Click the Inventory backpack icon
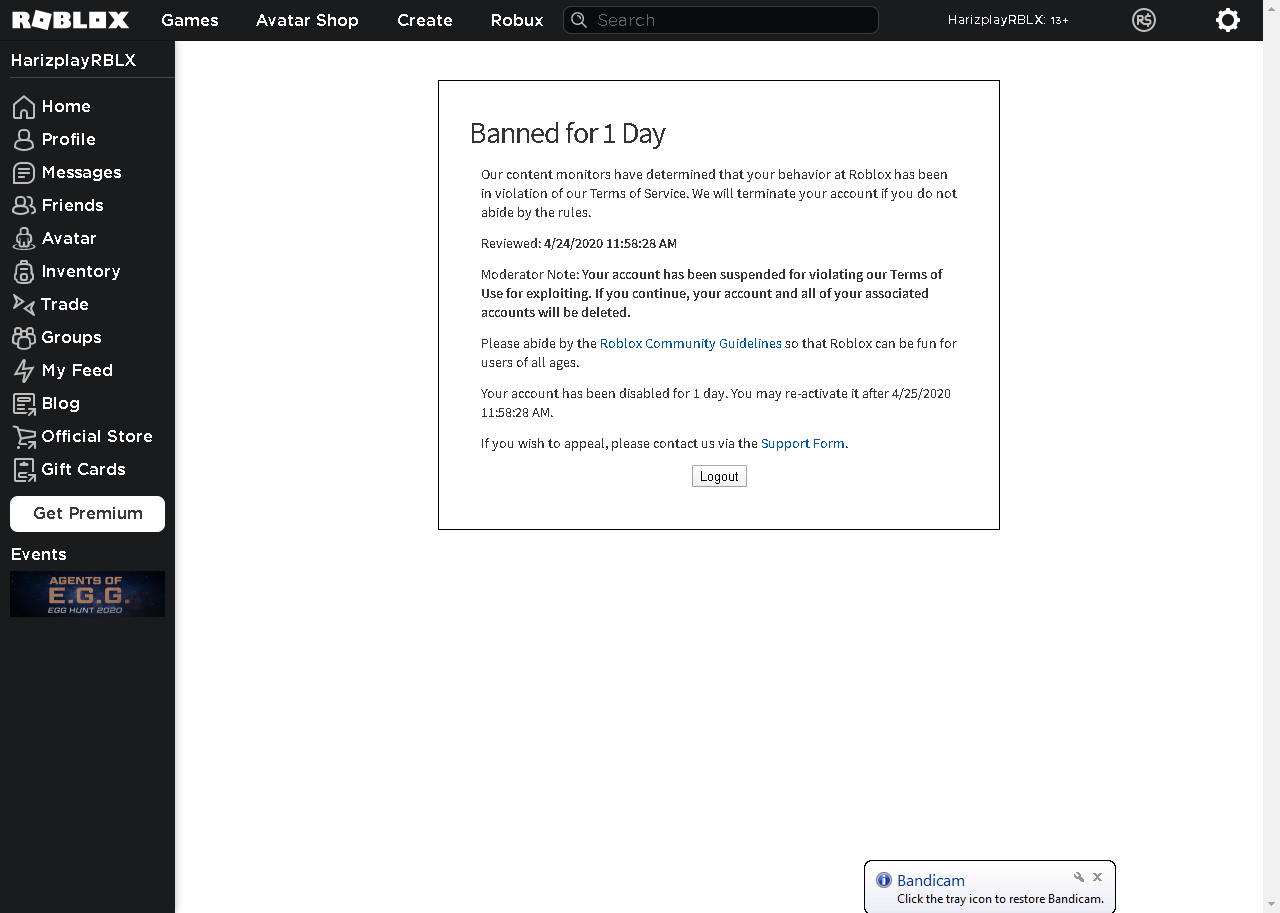The width and height of the screenshot is (1280, 913). 24,272
